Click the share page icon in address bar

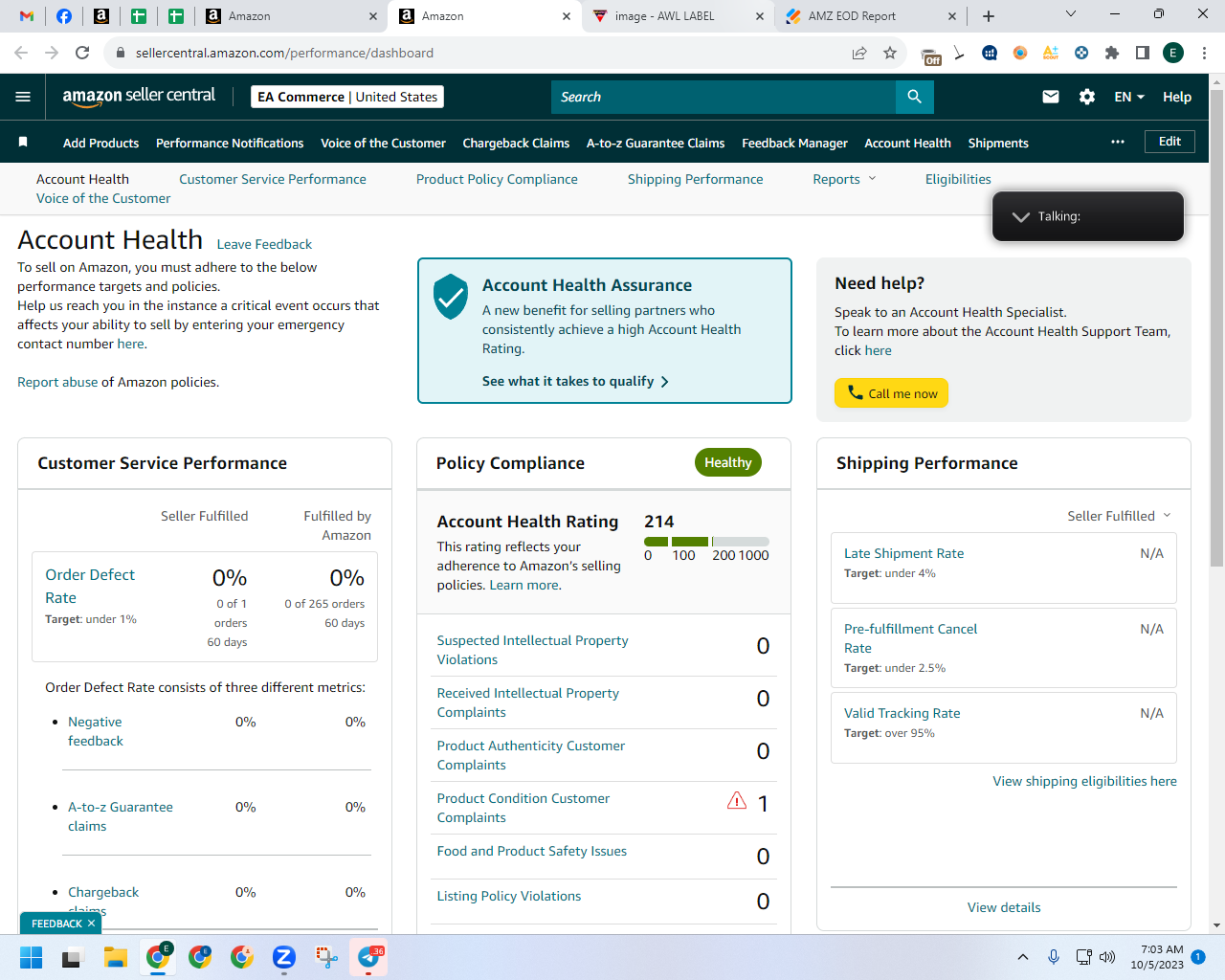859,53
